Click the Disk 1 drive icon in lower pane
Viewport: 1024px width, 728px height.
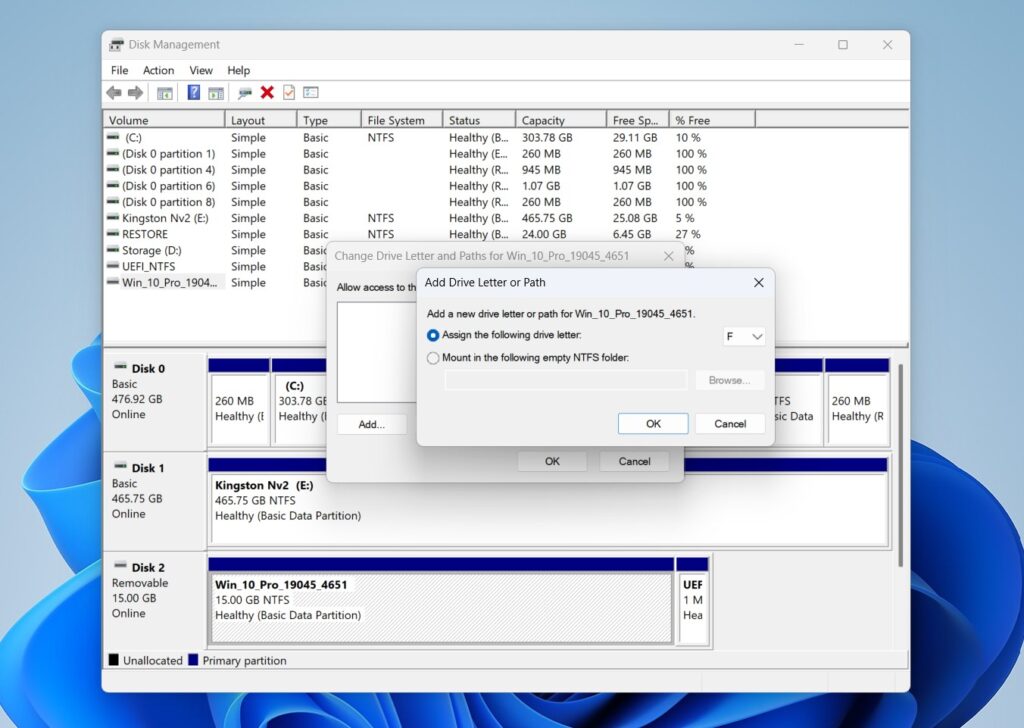coord(120,467)
